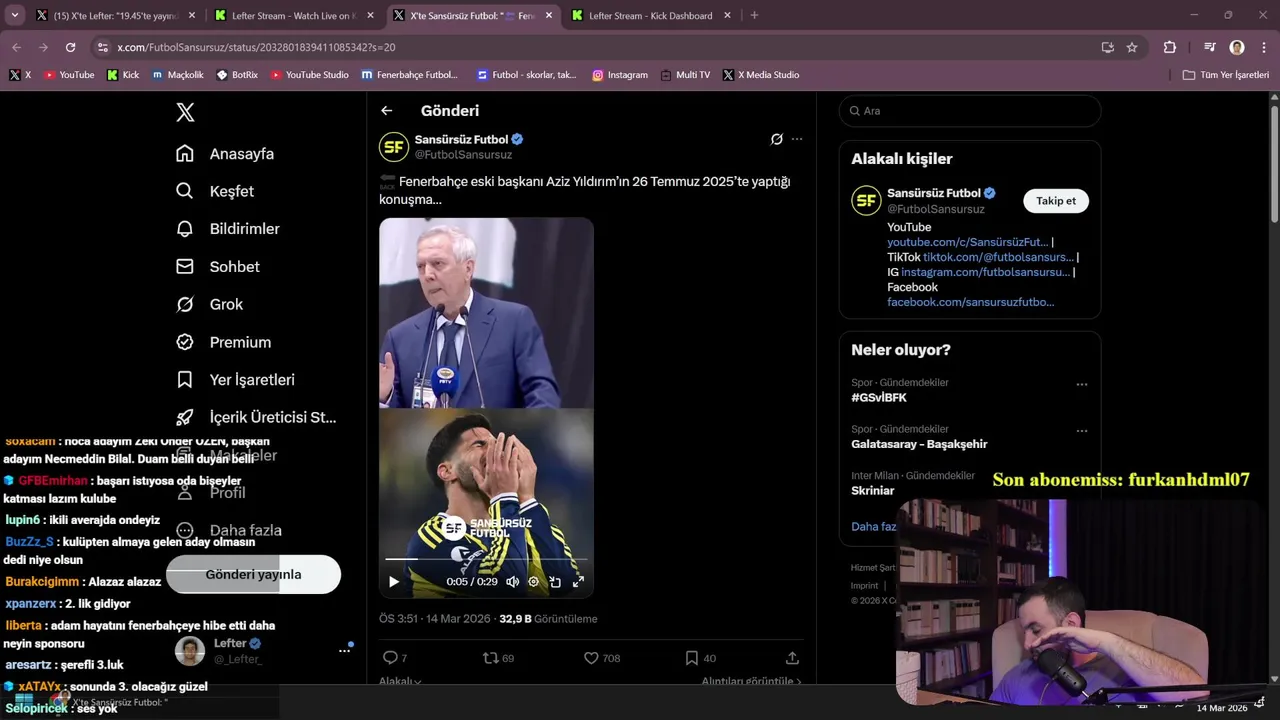Expand the Alakalı sort dropdown
This screenshot has height=720, width=1280.
[x=400, y=681]
